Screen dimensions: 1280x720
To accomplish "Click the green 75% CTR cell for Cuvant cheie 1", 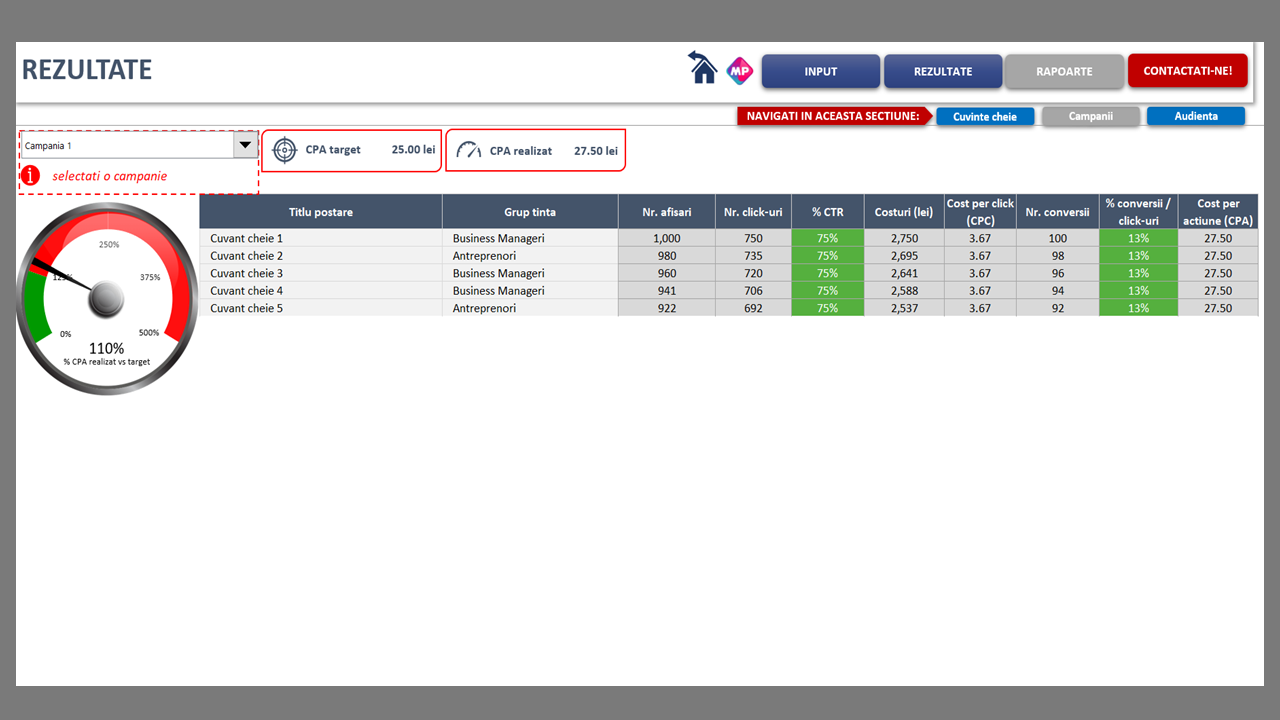I will pos(827,238).
